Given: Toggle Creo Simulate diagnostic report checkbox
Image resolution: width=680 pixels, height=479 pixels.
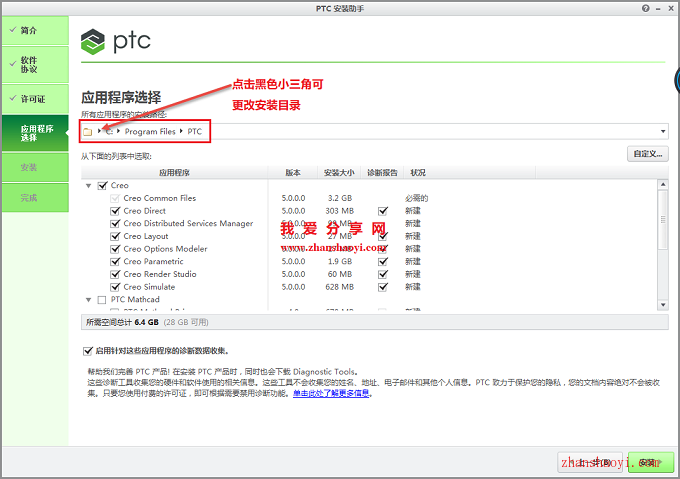Looking at the screenshot, I should pyautogui.click(x=382, y=287).
